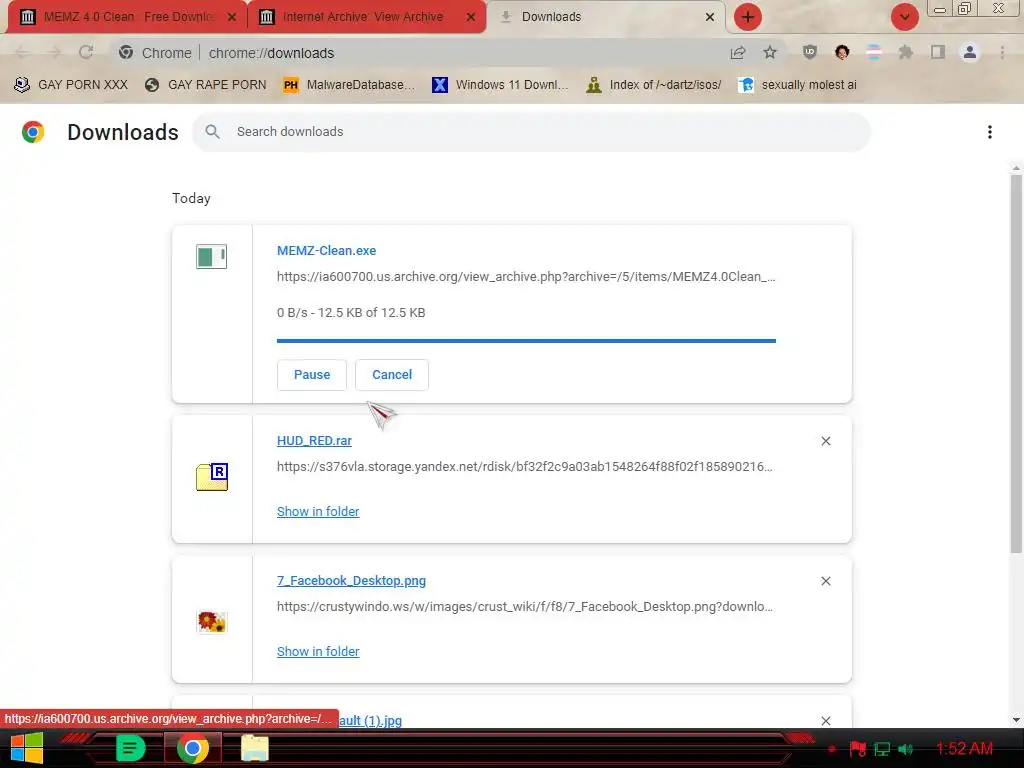The height and width of the screenshot is (768, 1024).
Task: Bookmark this page with the star icon
Action: tap(770, 52)
